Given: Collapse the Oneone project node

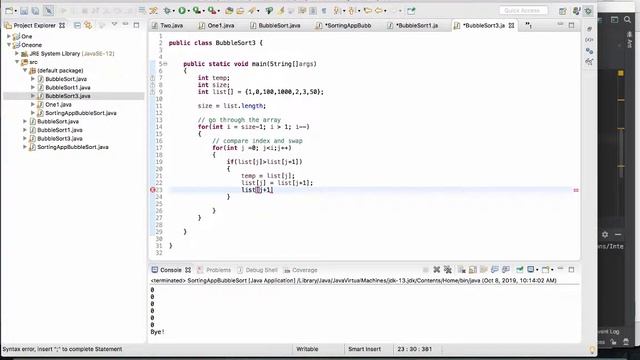Looking at the screenshot, I should point(9,45).
